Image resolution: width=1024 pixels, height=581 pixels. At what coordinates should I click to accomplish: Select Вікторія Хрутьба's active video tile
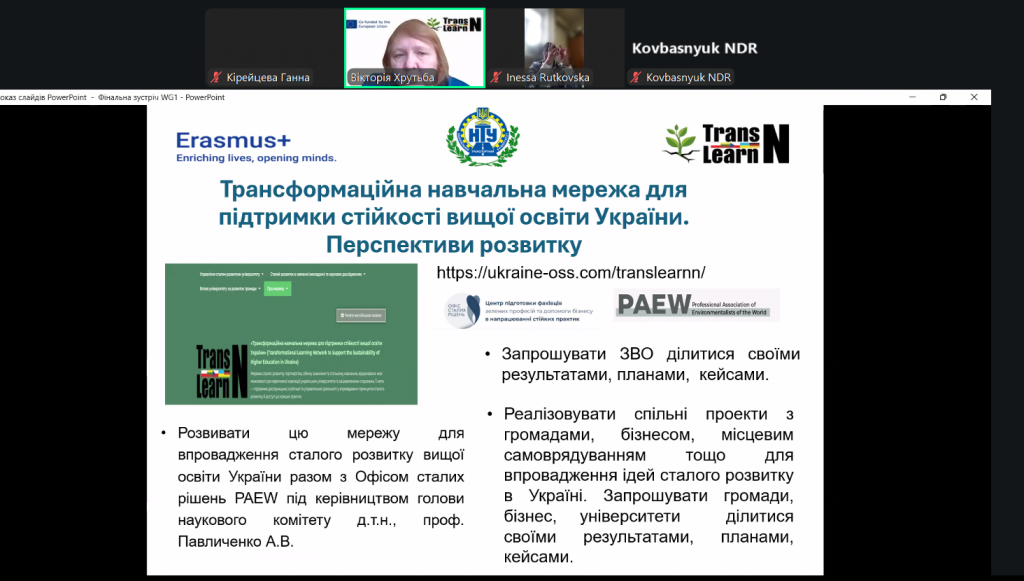tap(414, 42)
